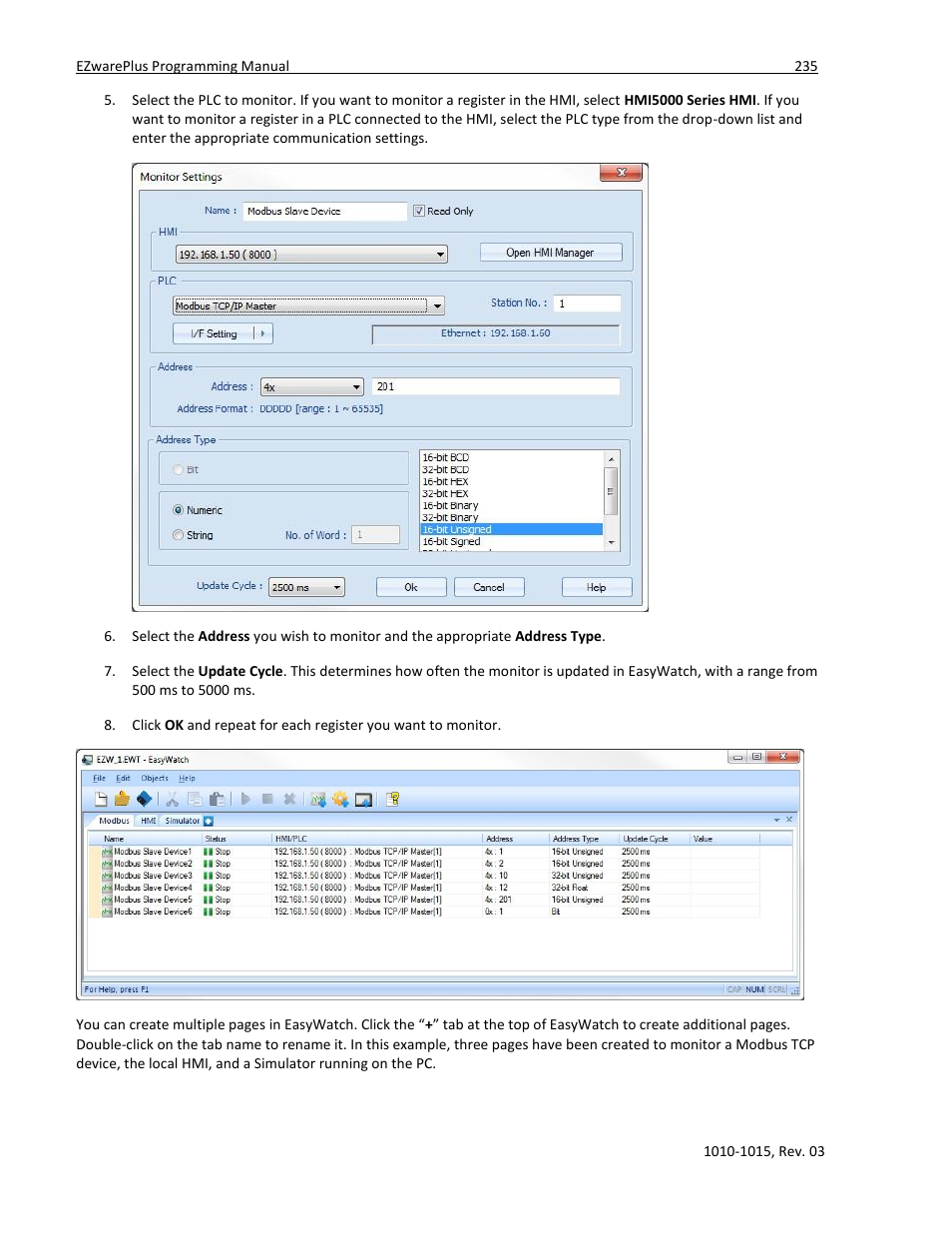
Task: Click the Modbus Slave Device5 row icon
Action: tap(107, 900)
